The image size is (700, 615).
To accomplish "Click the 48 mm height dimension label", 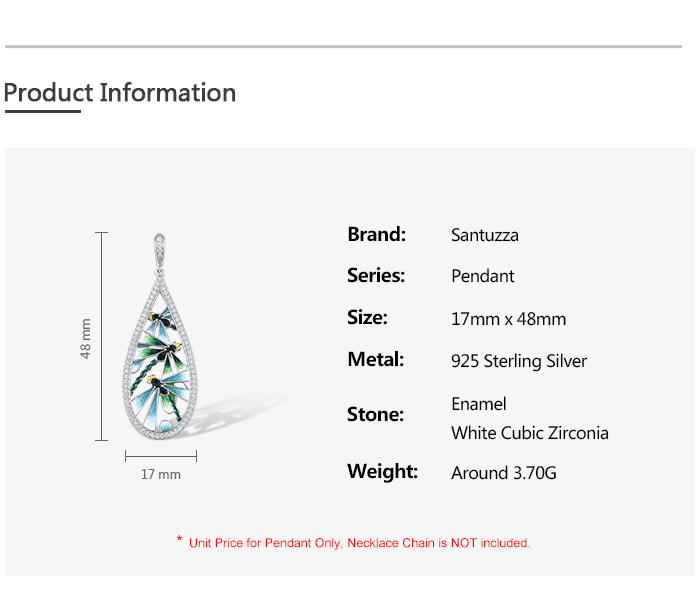I will (x=86, y=339).
